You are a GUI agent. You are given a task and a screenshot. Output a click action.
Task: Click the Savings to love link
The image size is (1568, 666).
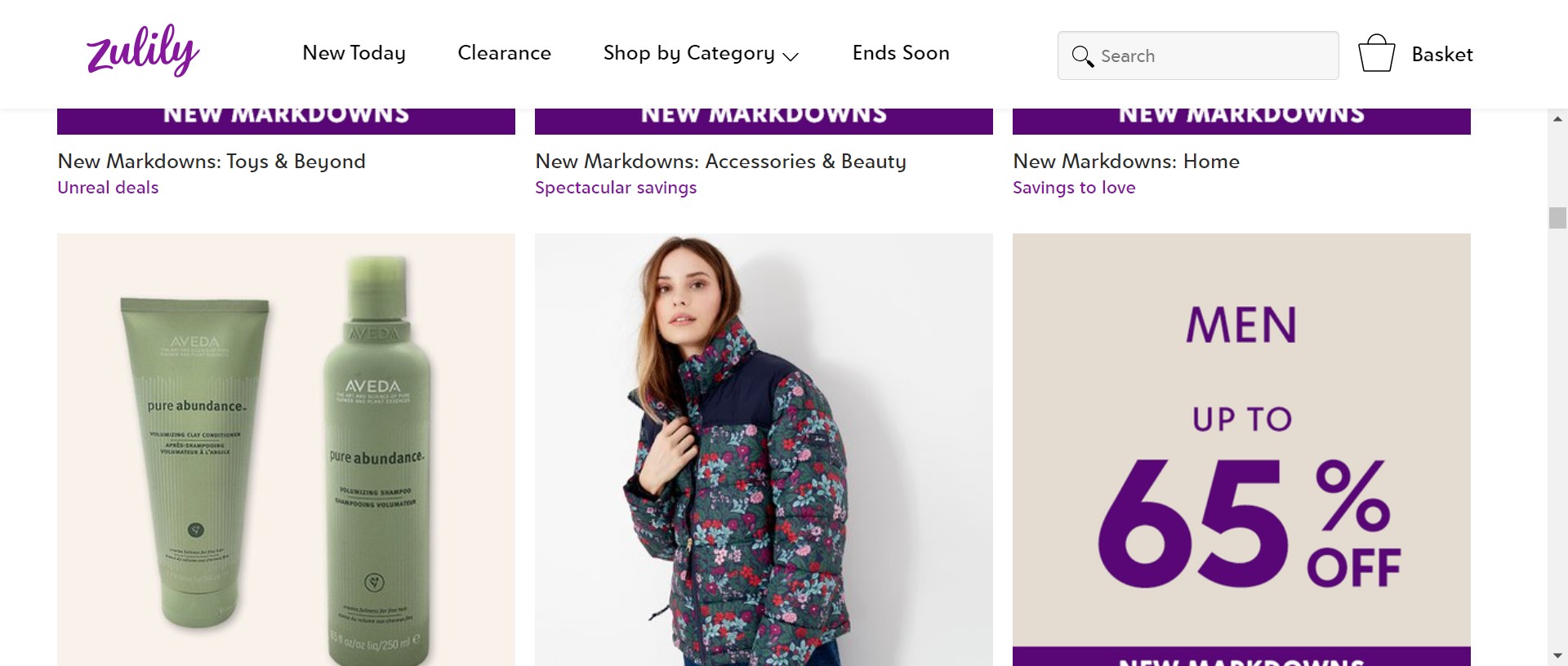1074,188
